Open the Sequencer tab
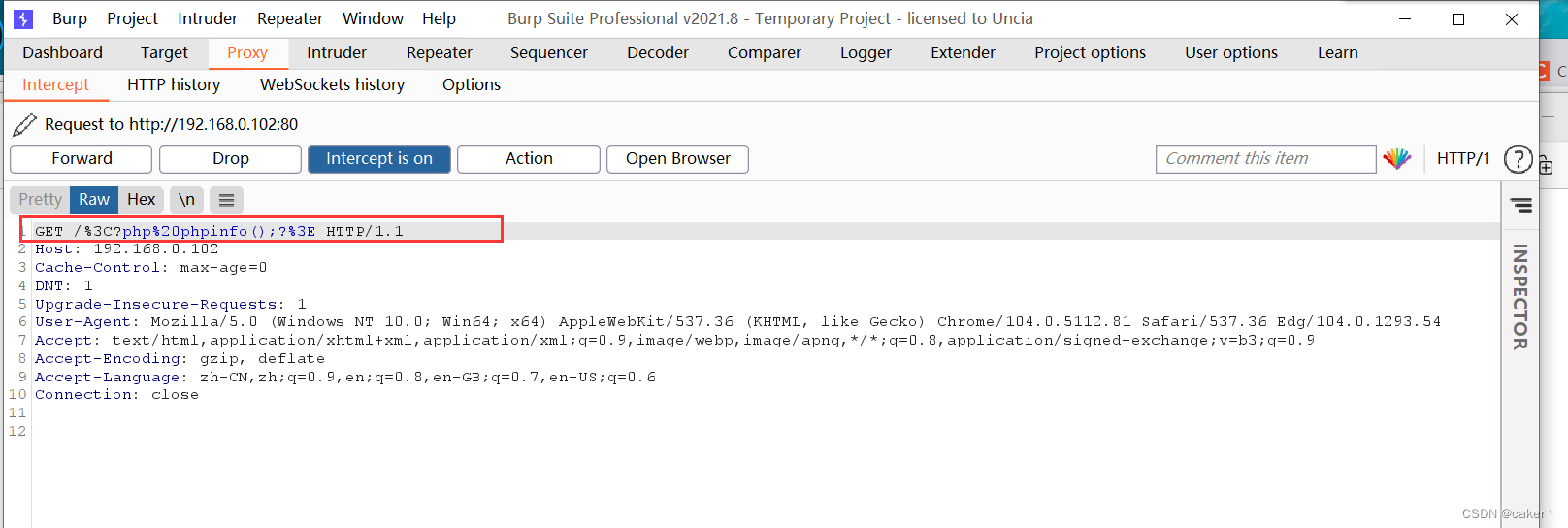Screen dimensions: 1568x528 click(549, 53)
